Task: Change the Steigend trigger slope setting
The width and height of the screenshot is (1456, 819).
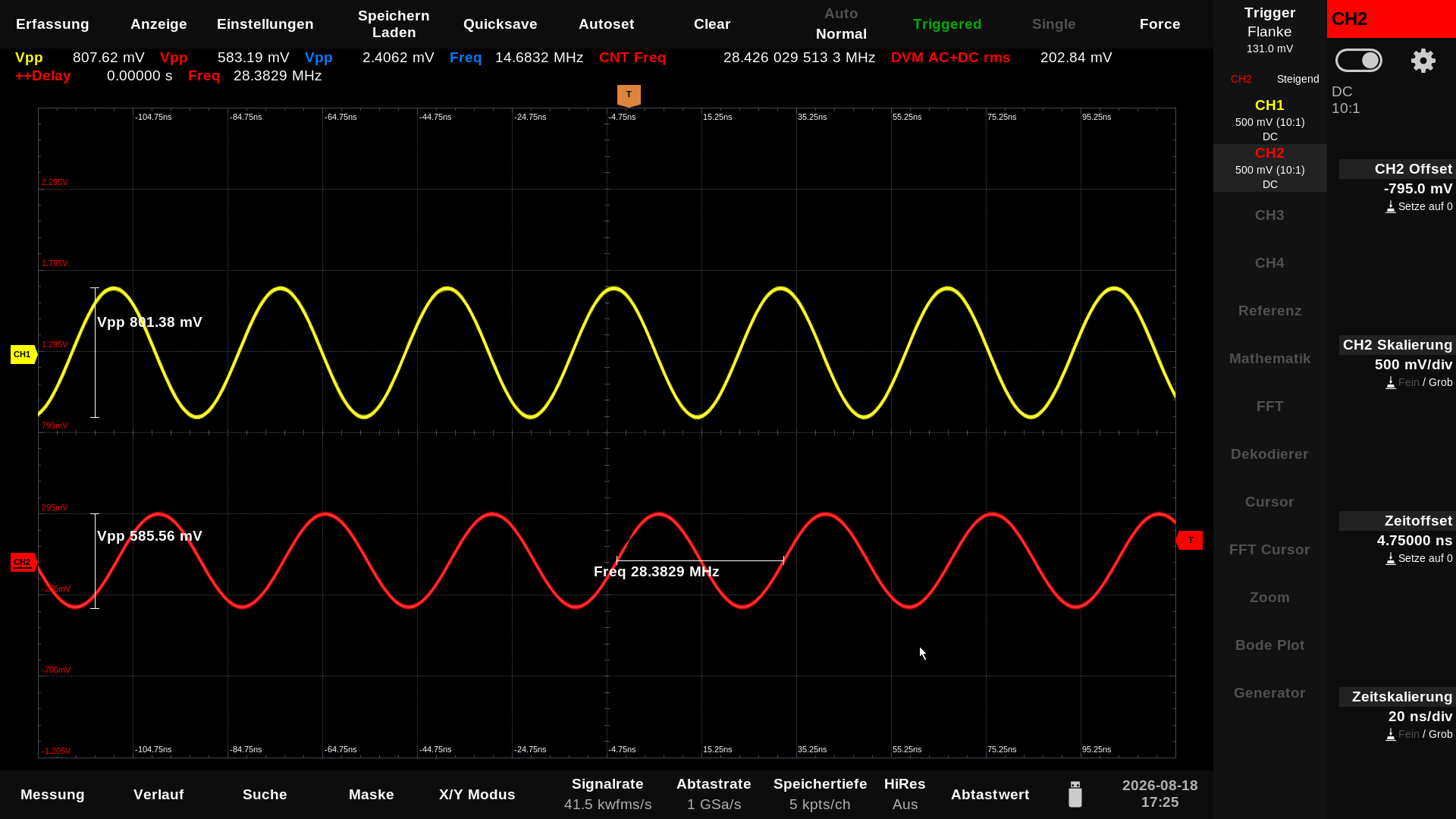Action: (1298, 79)
